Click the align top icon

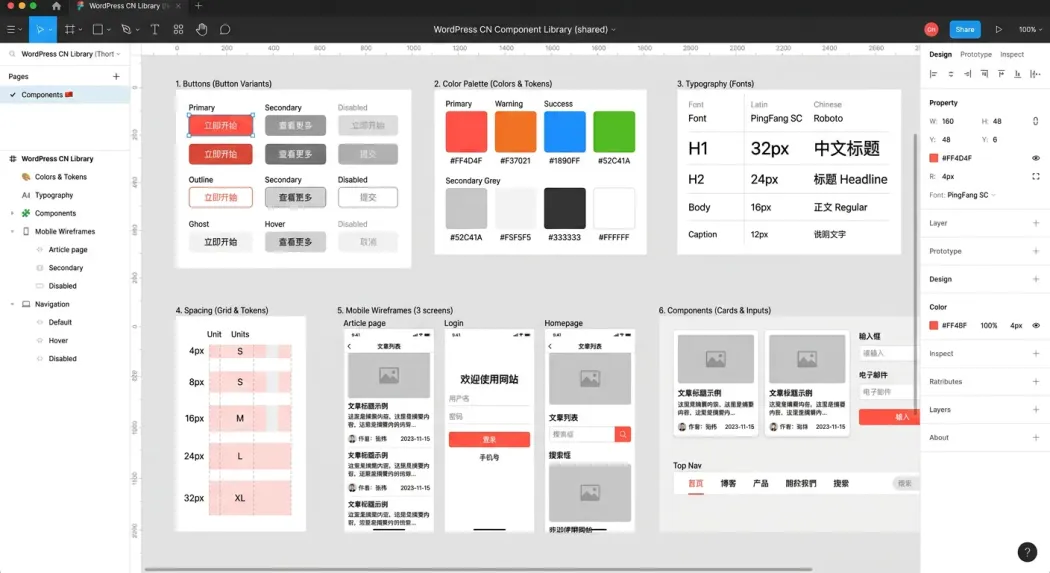[x=984, y=74]
